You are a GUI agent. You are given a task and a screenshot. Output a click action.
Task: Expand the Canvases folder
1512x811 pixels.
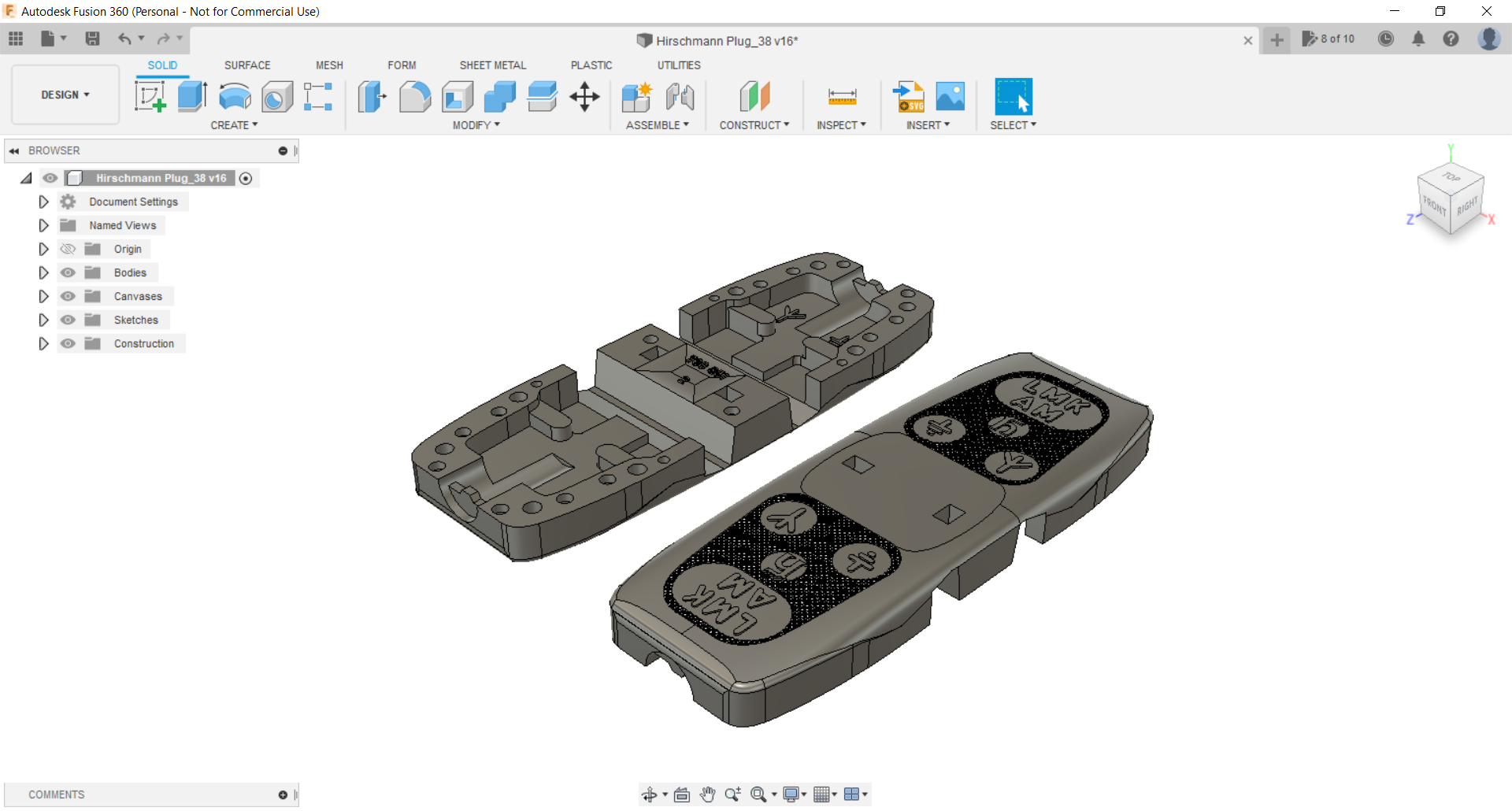coord(43,296)
